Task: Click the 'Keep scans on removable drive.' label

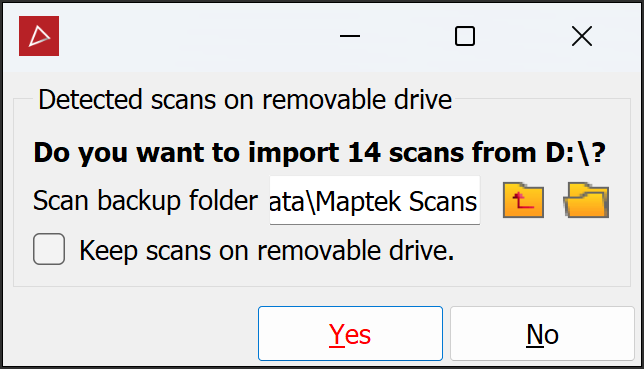Action: [267, 250]
